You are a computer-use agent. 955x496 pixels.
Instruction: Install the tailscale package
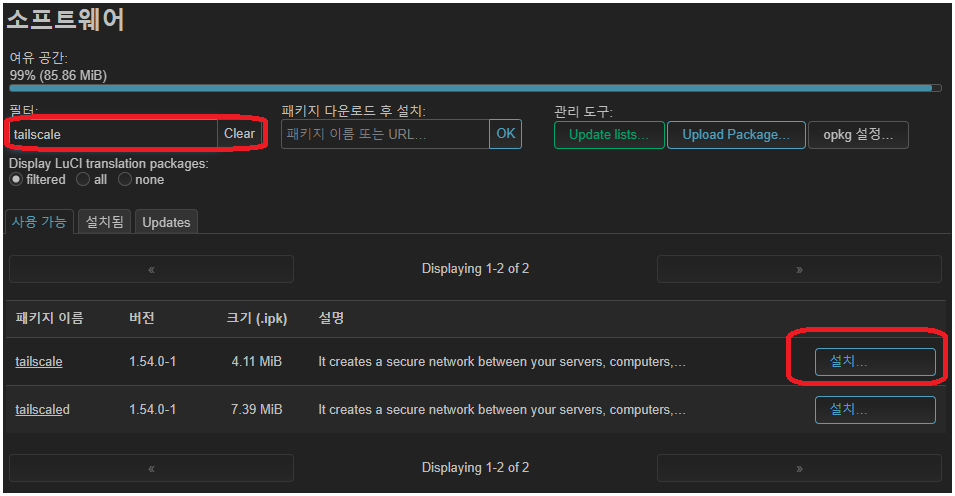pos(875,362)
